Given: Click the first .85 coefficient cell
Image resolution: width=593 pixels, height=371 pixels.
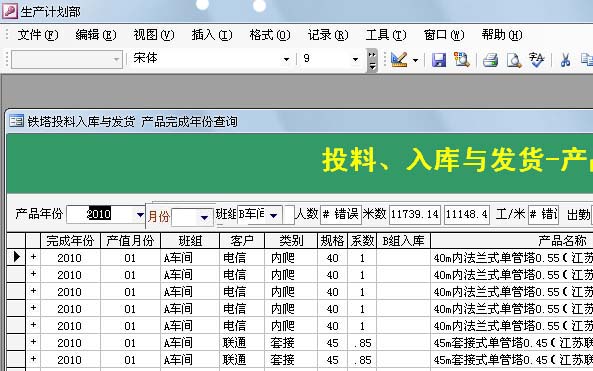Looking at the screenshot, I should pyautogui.click(x=362, y=343).
